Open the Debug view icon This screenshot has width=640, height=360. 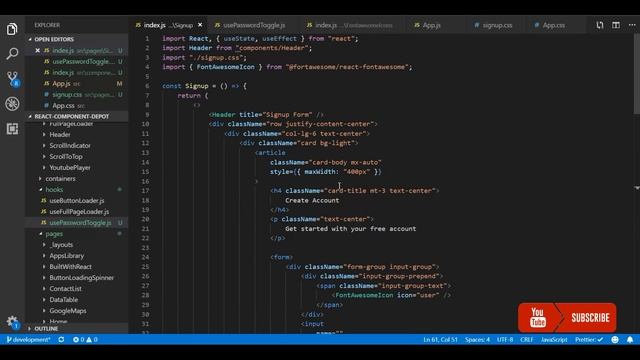tap(12, 104)
